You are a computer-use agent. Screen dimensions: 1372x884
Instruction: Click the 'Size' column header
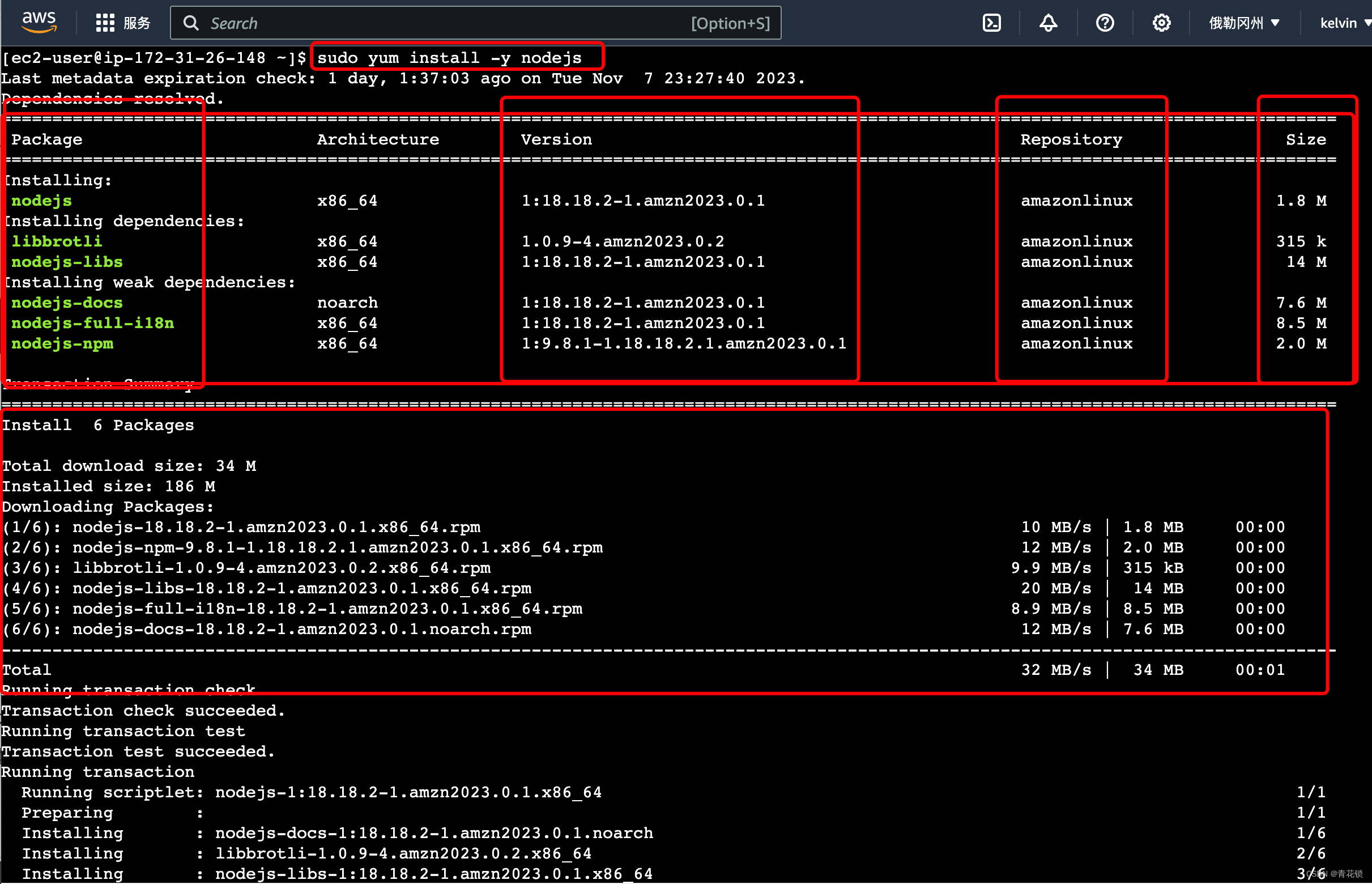click(x=1305, y=139)
